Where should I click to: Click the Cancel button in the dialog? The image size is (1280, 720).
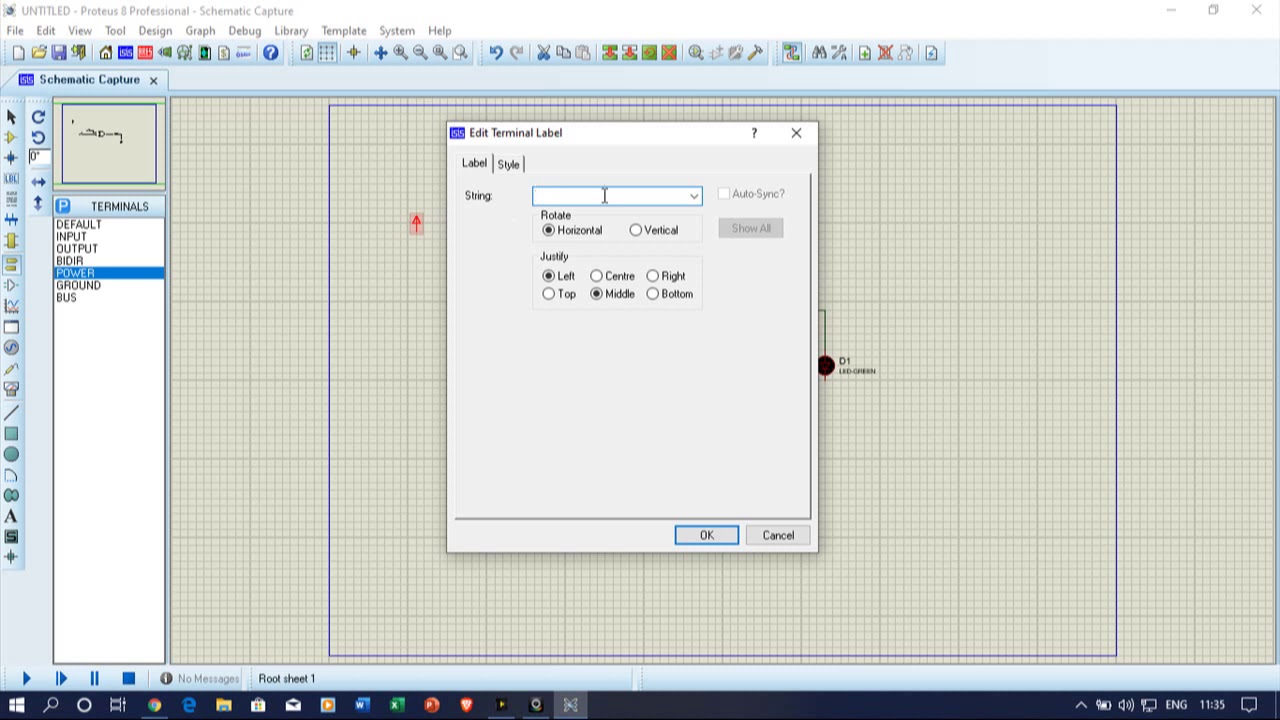(x=778, y=535)
